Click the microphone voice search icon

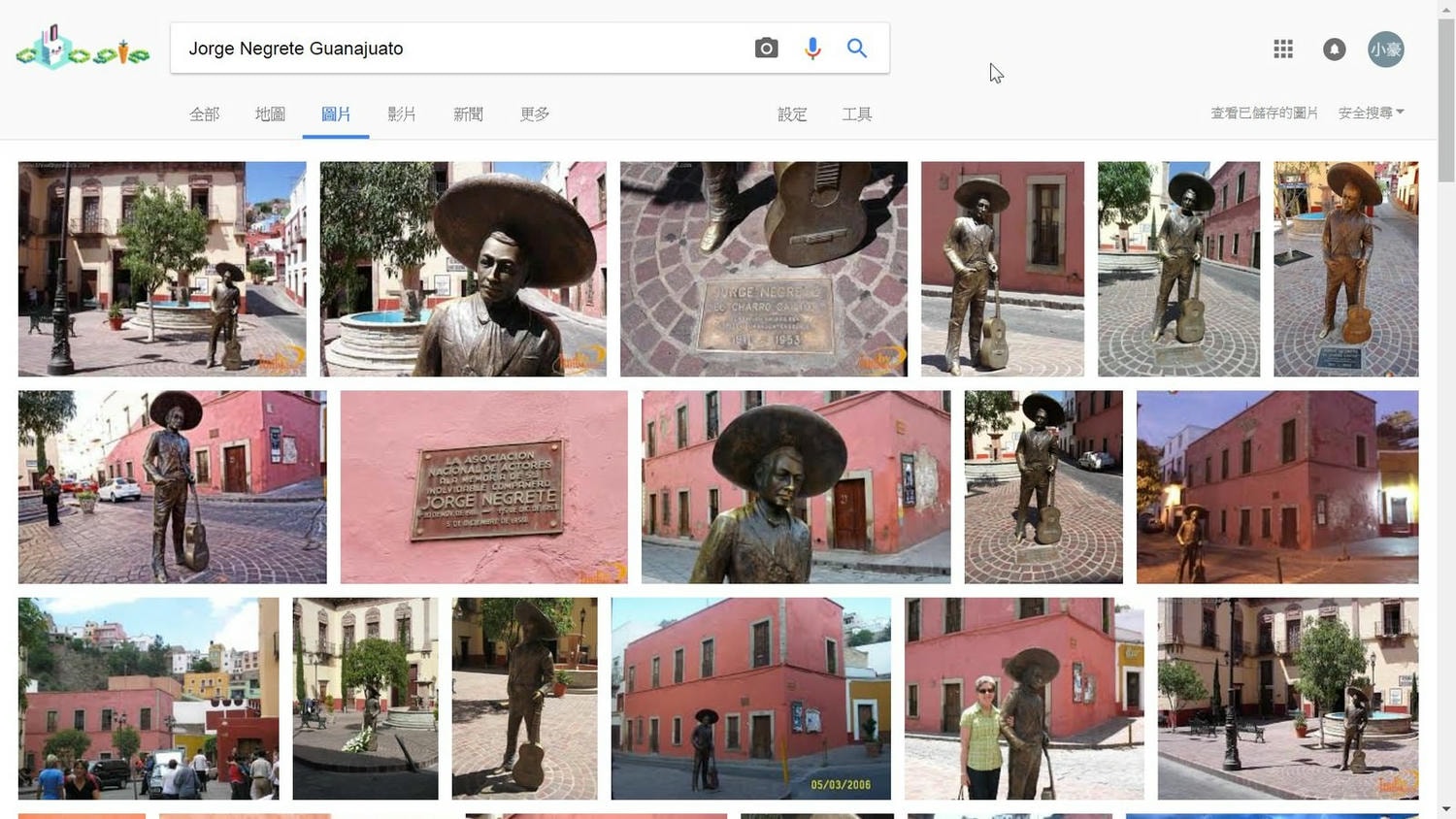tap(812, 49)
